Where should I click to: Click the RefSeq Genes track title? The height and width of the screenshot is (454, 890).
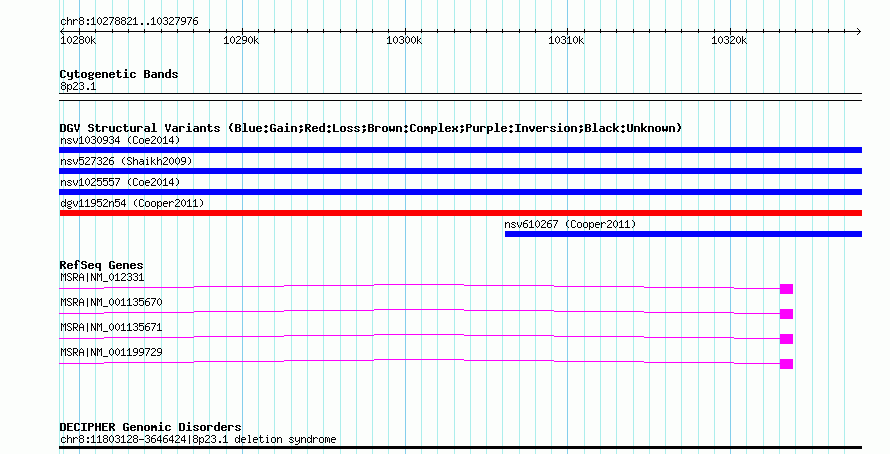[x=101, y=265]
